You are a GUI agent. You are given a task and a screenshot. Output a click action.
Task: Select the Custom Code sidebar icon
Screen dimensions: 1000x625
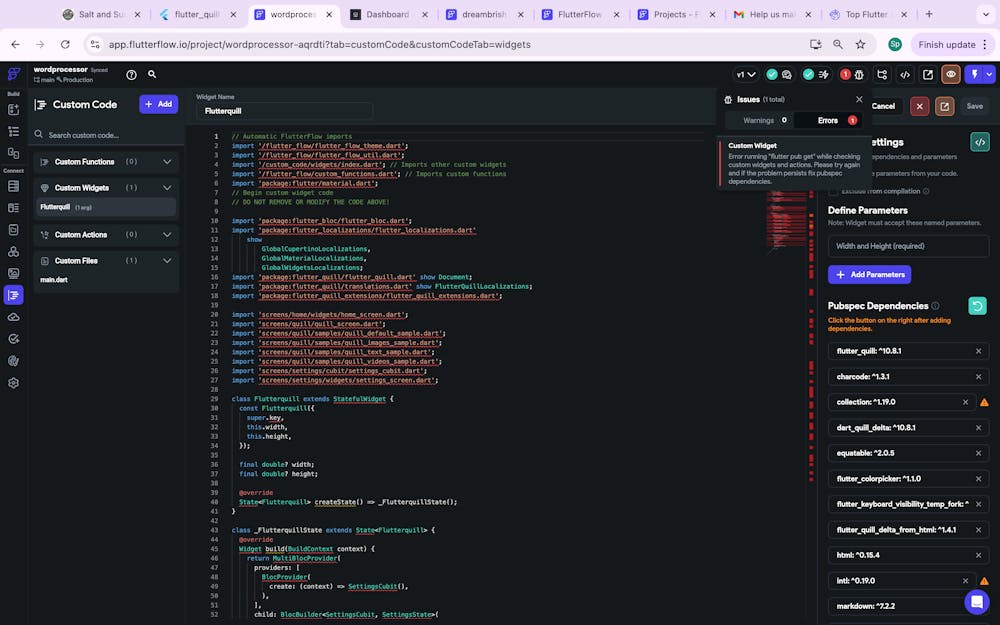coord(13,295)
